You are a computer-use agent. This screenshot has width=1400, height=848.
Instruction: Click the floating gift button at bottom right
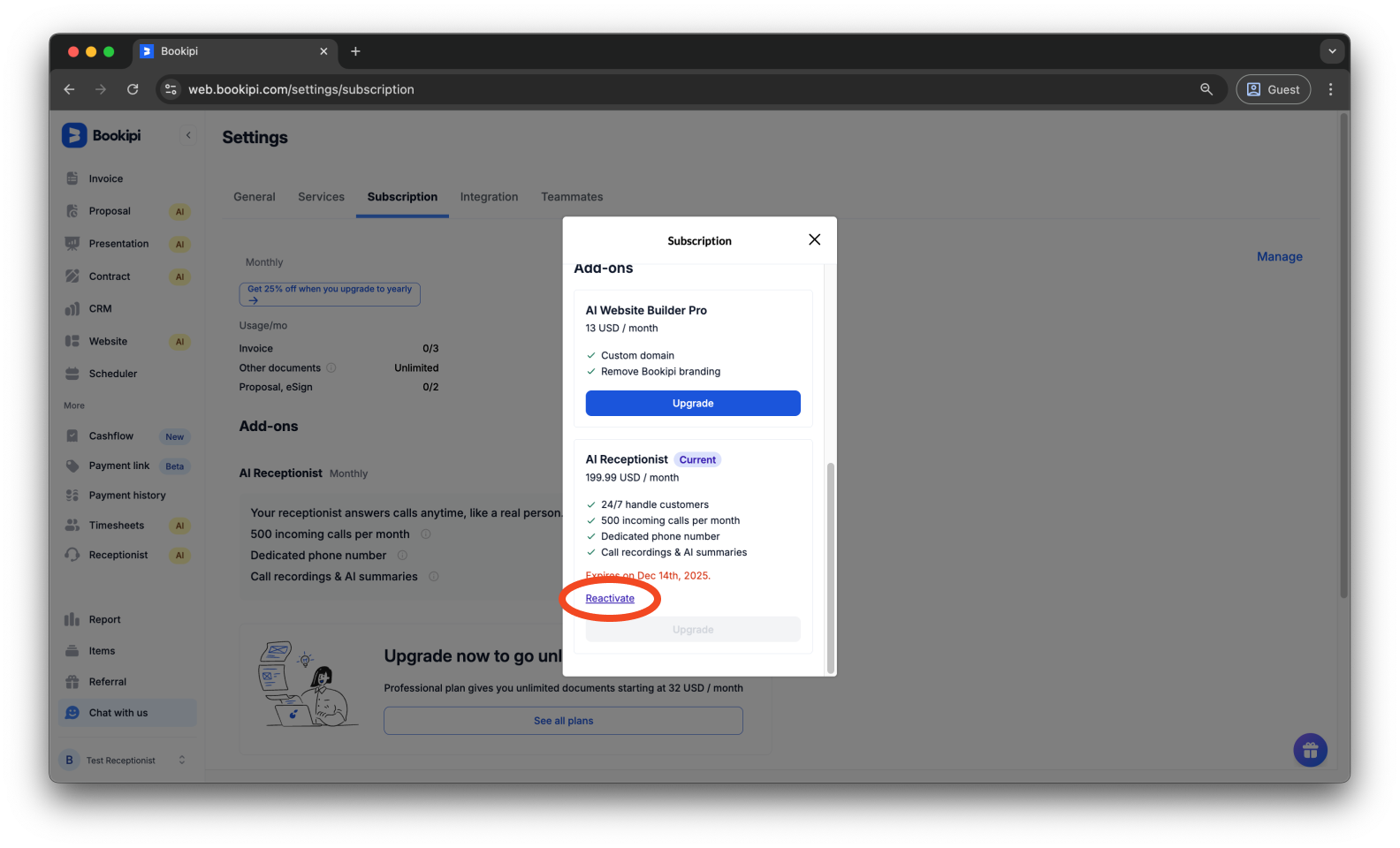click(x=1310, y=751)
